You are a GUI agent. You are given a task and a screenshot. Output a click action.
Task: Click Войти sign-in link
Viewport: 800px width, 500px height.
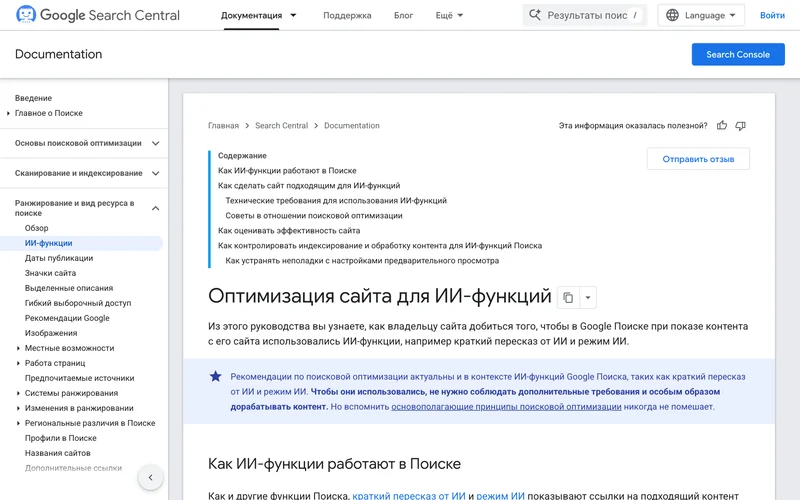point(772,15)
